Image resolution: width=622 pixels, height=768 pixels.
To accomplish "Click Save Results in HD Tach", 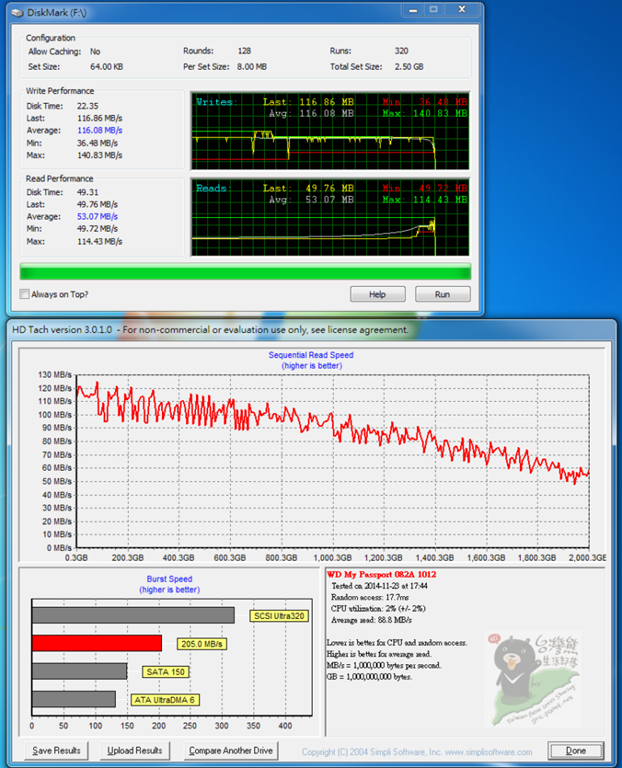I will point(58,750).
